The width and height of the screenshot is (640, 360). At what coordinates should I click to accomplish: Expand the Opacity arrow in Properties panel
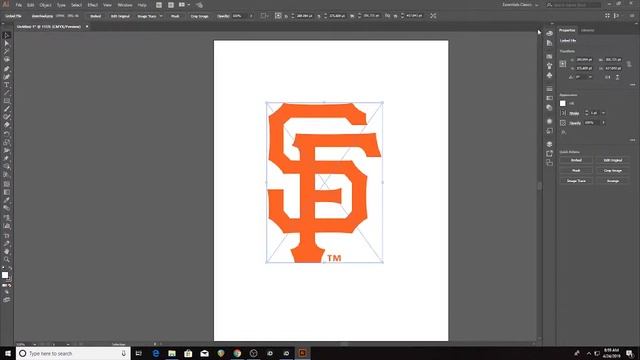(603, 122)
